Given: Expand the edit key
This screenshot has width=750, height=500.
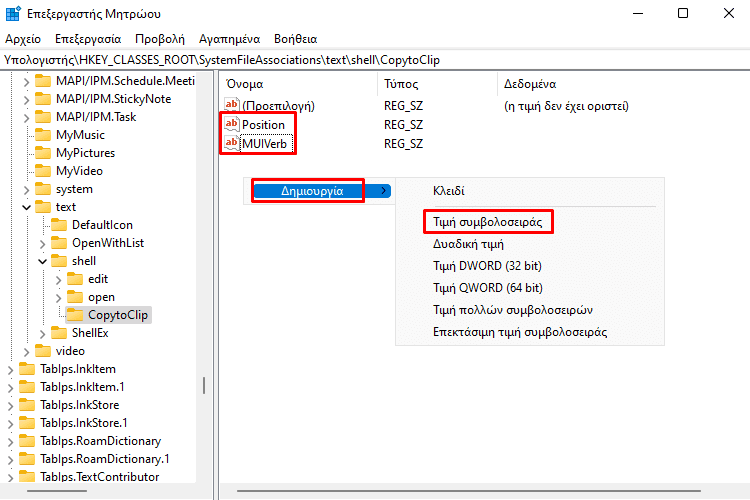Looking at the screenshot, I should click(x=58, y=280).
